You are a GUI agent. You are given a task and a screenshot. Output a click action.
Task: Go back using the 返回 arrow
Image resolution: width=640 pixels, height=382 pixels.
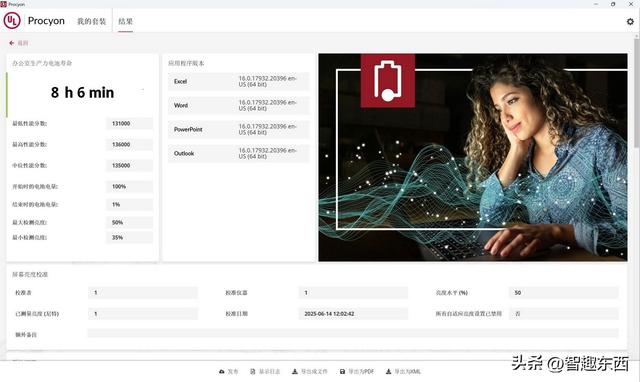(19, 43)
